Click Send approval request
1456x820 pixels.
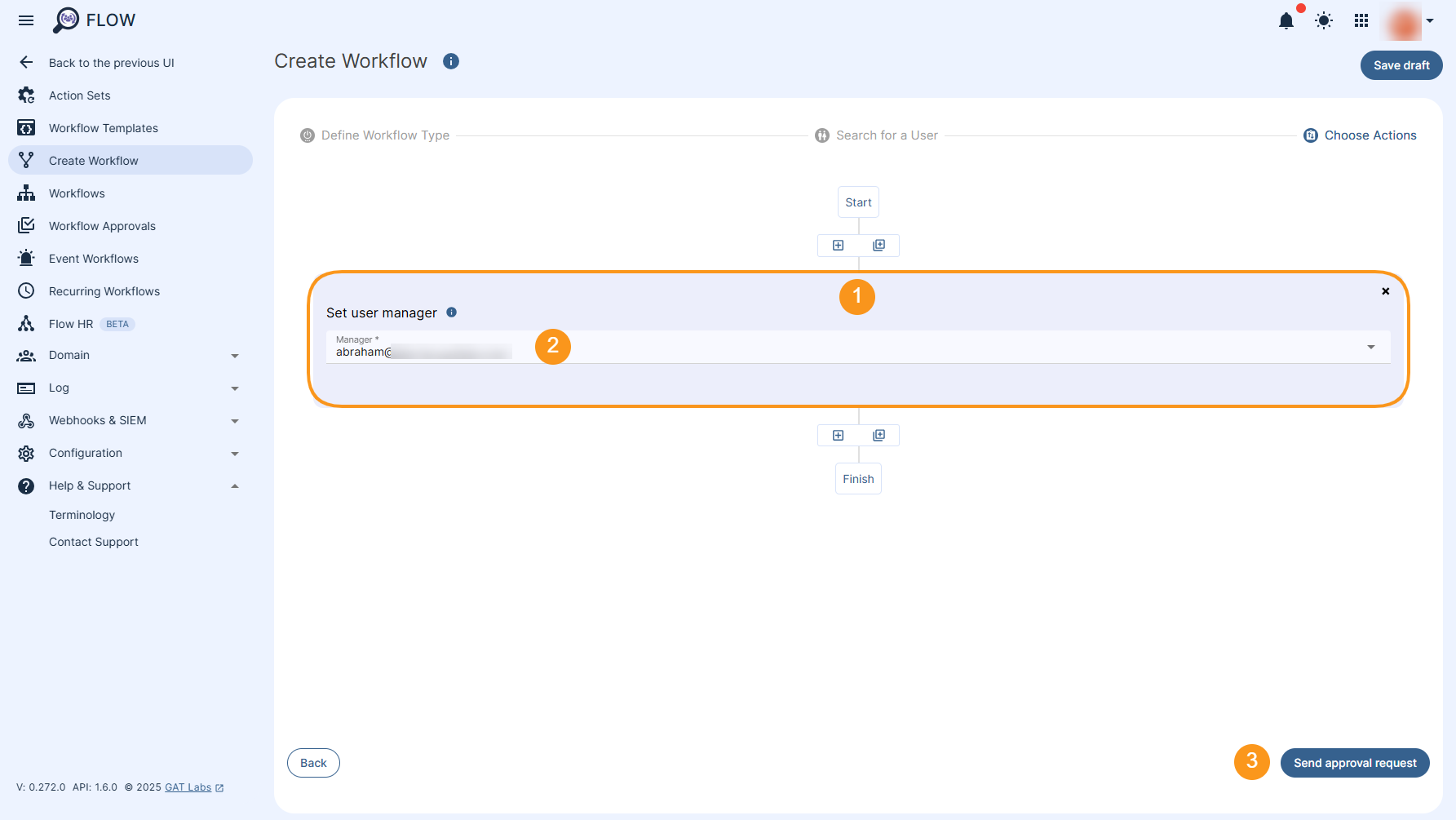click(x=1355, y=763)
